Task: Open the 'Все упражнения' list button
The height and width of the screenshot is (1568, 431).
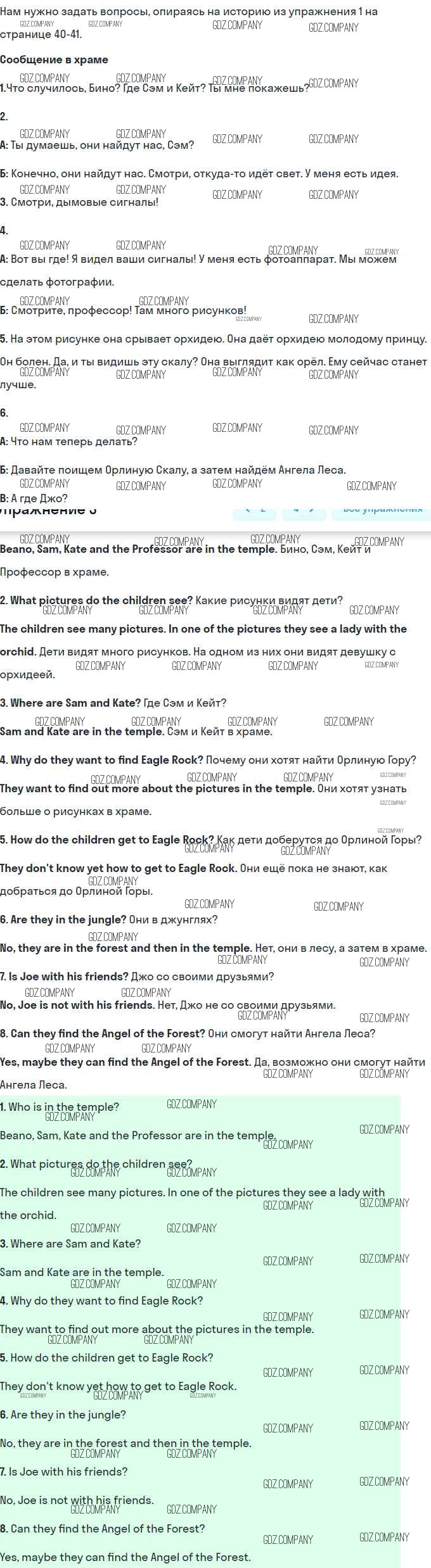Action: click(382, 510)
